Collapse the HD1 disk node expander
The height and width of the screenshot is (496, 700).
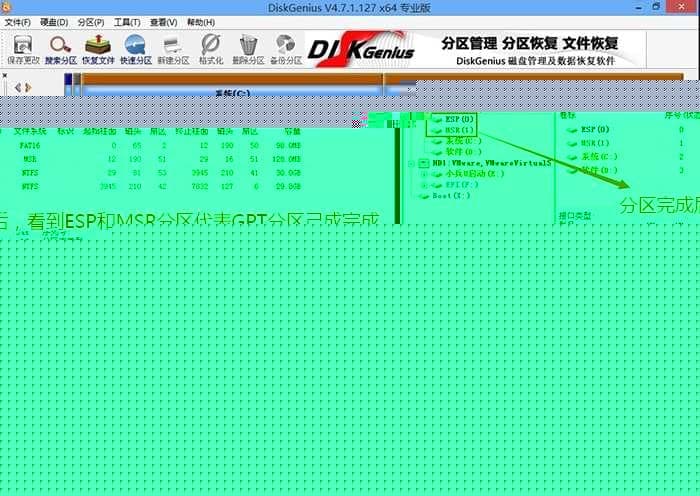[x=411, y=163]
